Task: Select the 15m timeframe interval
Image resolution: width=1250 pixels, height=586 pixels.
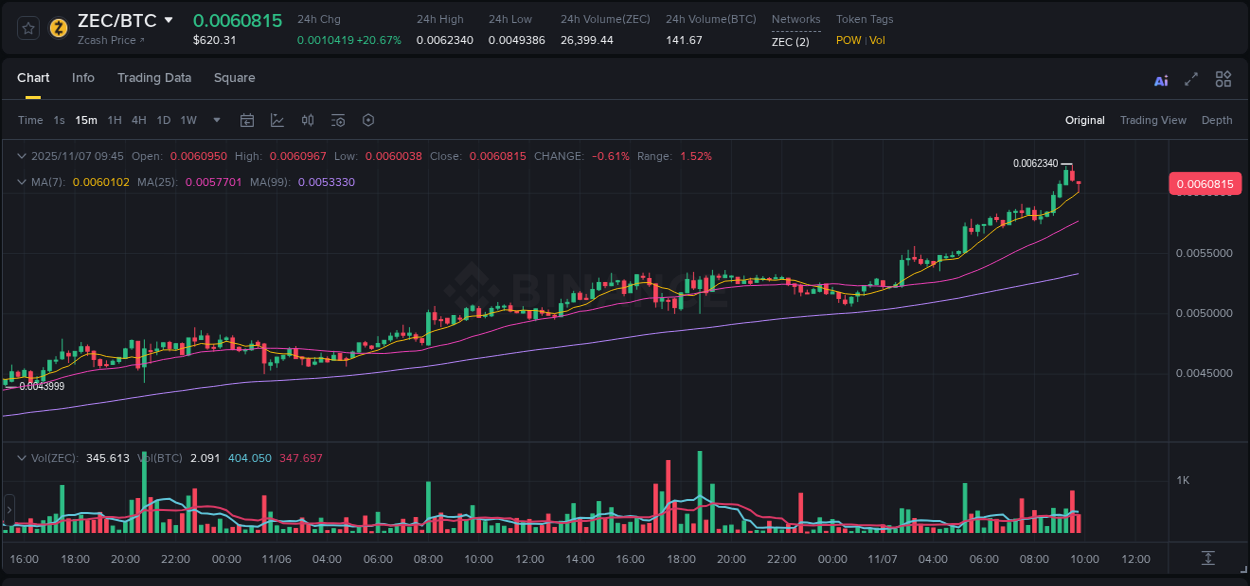Action: click(x=86, y=120)
